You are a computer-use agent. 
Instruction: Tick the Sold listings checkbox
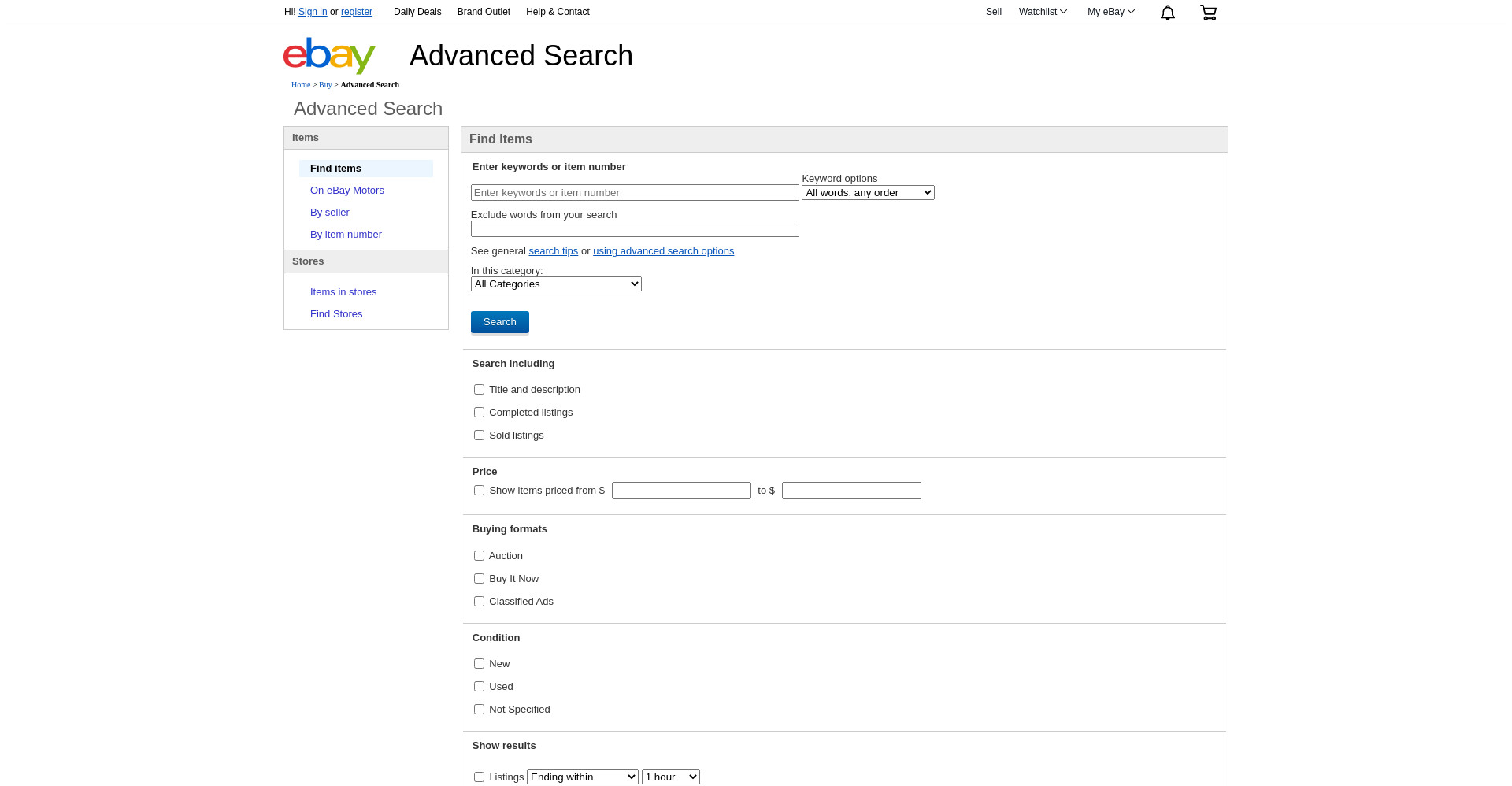pyautogui.click(x=479, y=436)
